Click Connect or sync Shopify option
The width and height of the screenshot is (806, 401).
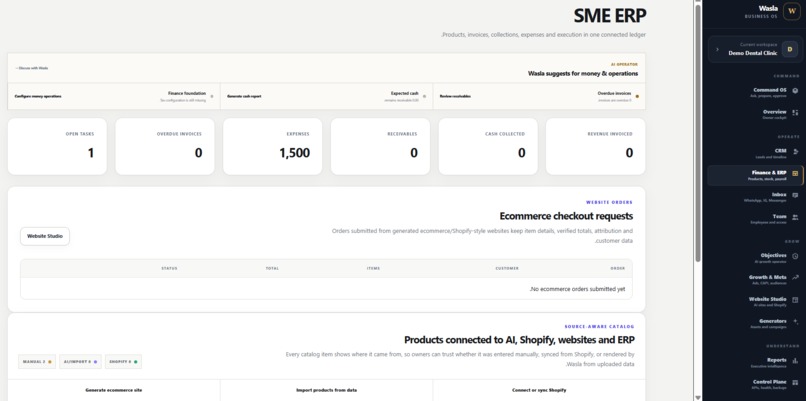[539, 390]
